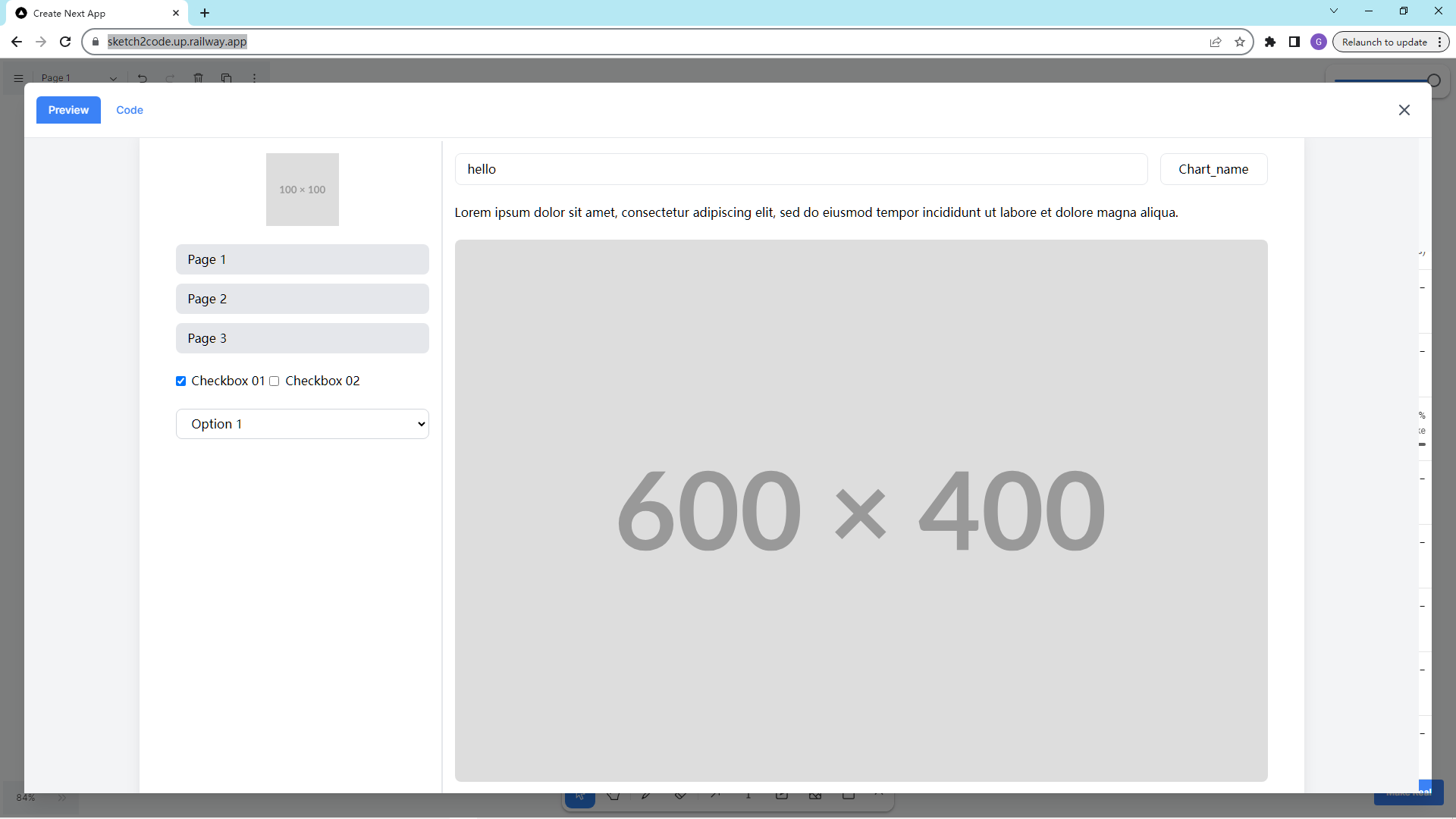
Task: Go back using browser back arrow
Action: (x=17, y=42)
